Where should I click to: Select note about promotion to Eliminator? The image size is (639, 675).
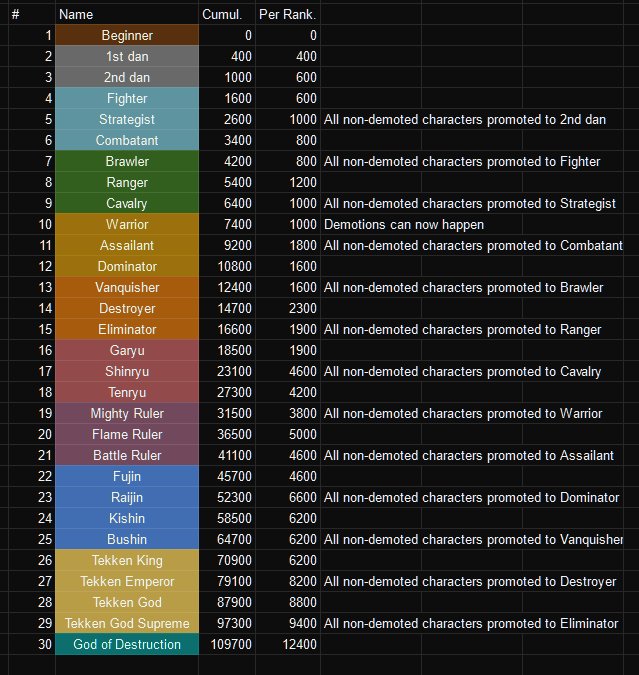point(471,623)
